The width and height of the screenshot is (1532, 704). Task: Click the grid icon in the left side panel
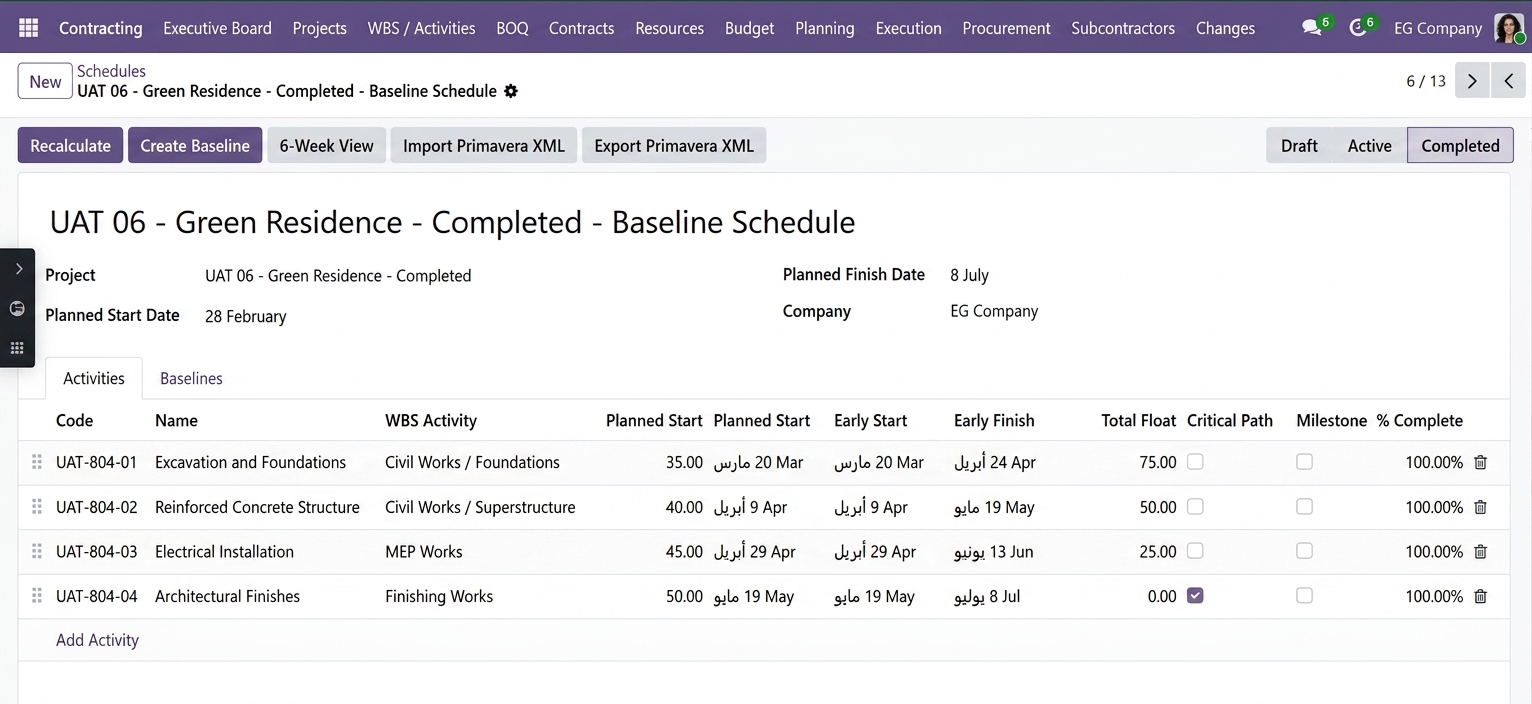tap(17, 348)
